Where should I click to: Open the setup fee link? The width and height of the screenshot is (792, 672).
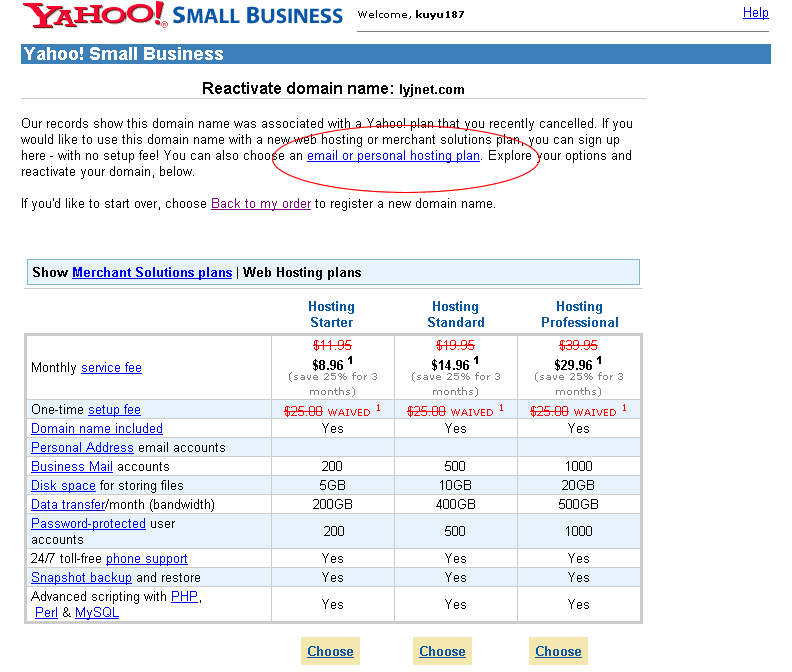pos(114,409)
